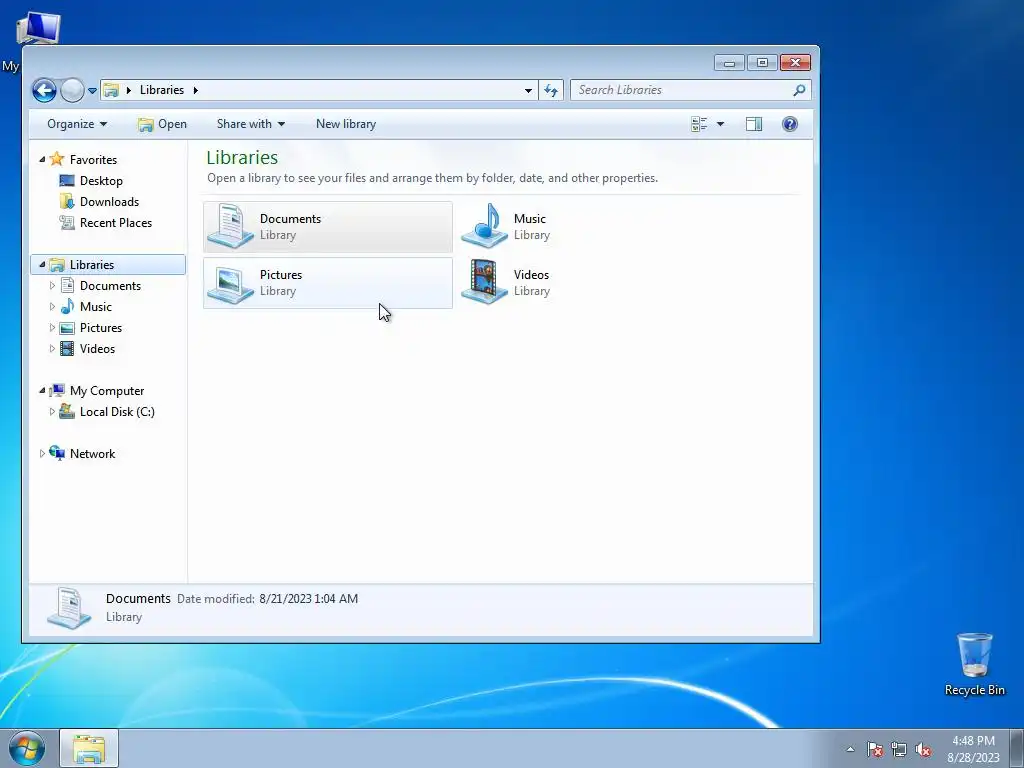
Task: Open Recent Places under Favorites
Action: click(x=116, y=223)
